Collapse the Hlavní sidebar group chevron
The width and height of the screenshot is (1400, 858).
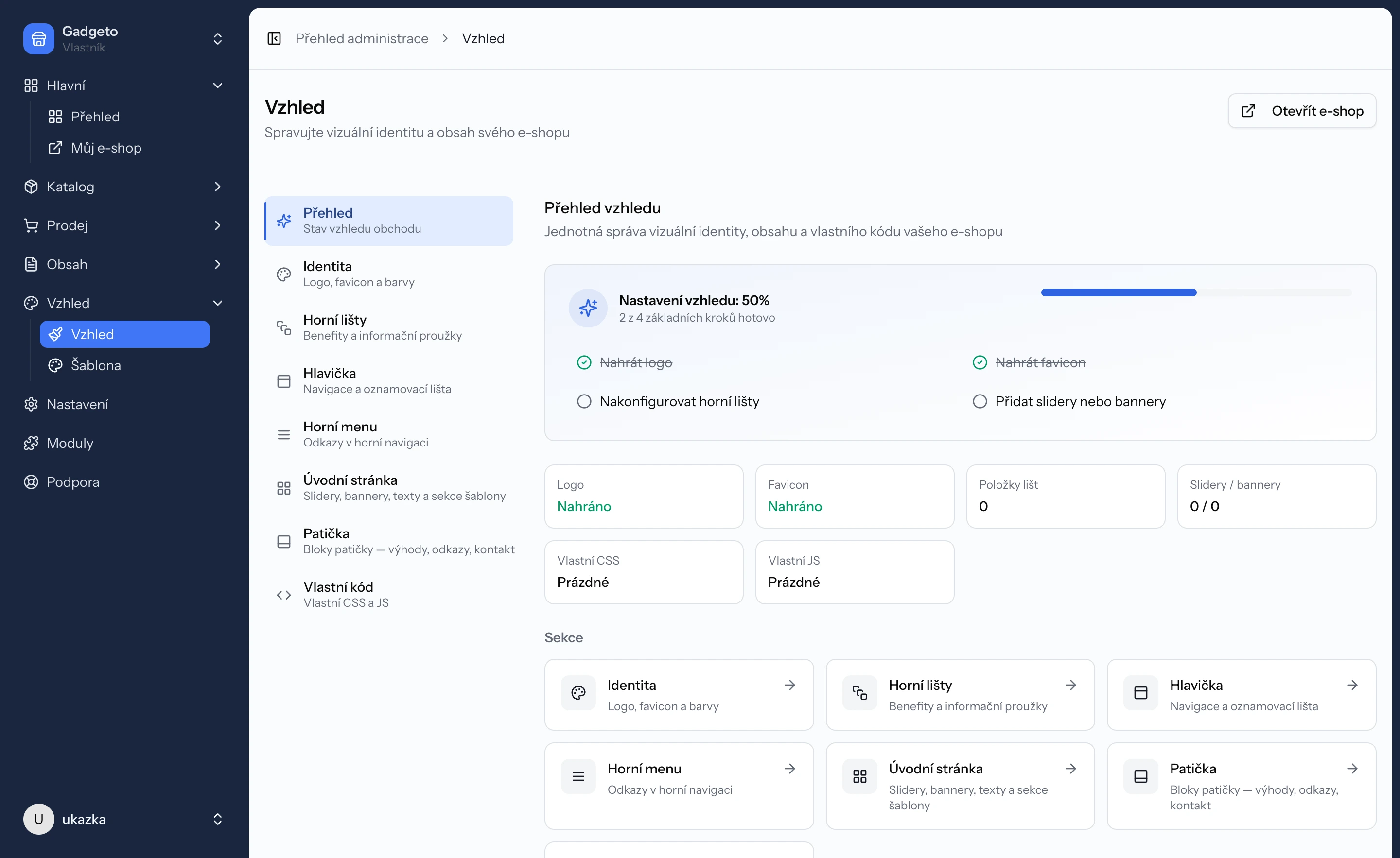(218, 86)
